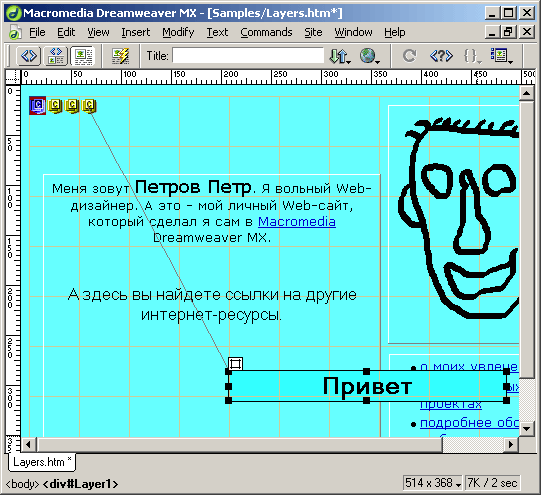Enable Live Data View
The image size is (541, 495).
coord(120,56)
